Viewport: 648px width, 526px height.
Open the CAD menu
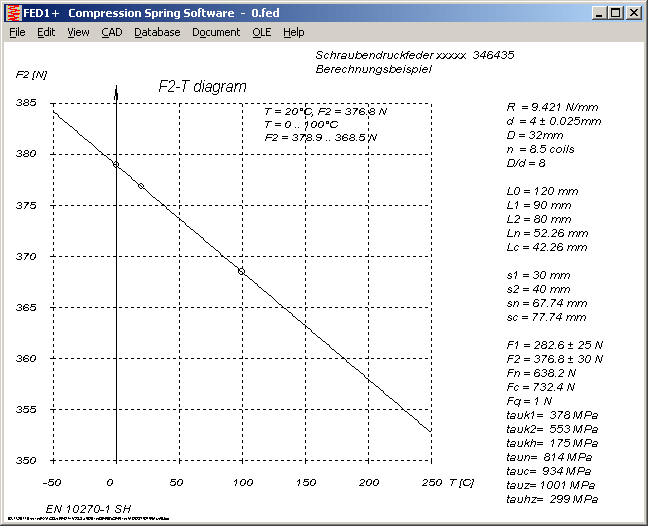111,32
